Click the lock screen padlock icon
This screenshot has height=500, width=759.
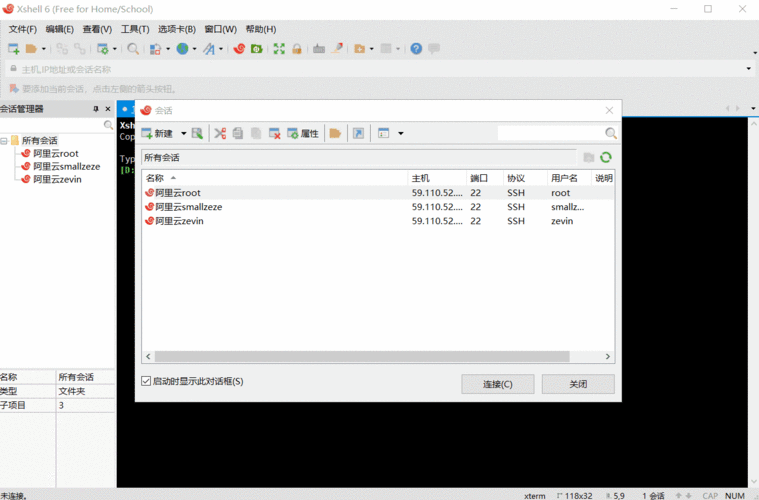coord(297,48)
